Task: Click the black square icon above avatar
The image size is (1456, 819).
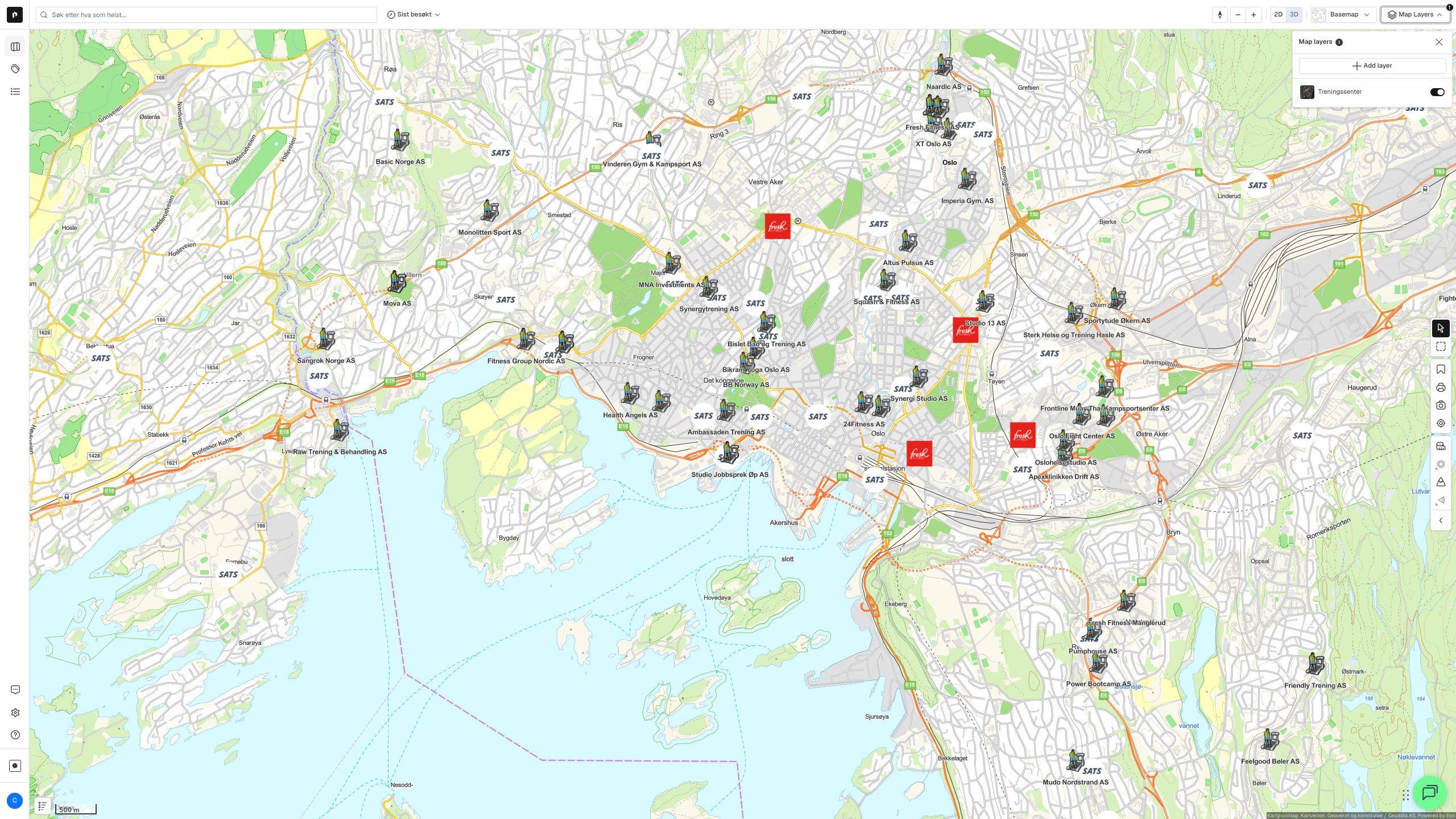Action: [15, 766]
